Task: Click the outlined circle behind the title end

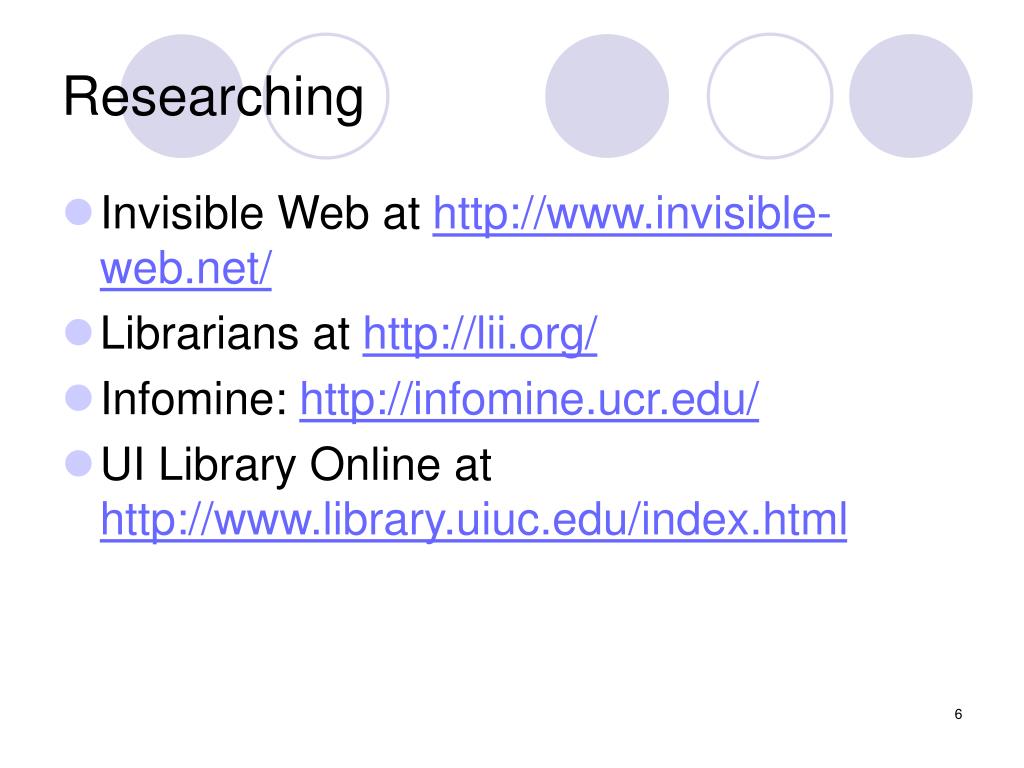Action: [x=325, y=96]
